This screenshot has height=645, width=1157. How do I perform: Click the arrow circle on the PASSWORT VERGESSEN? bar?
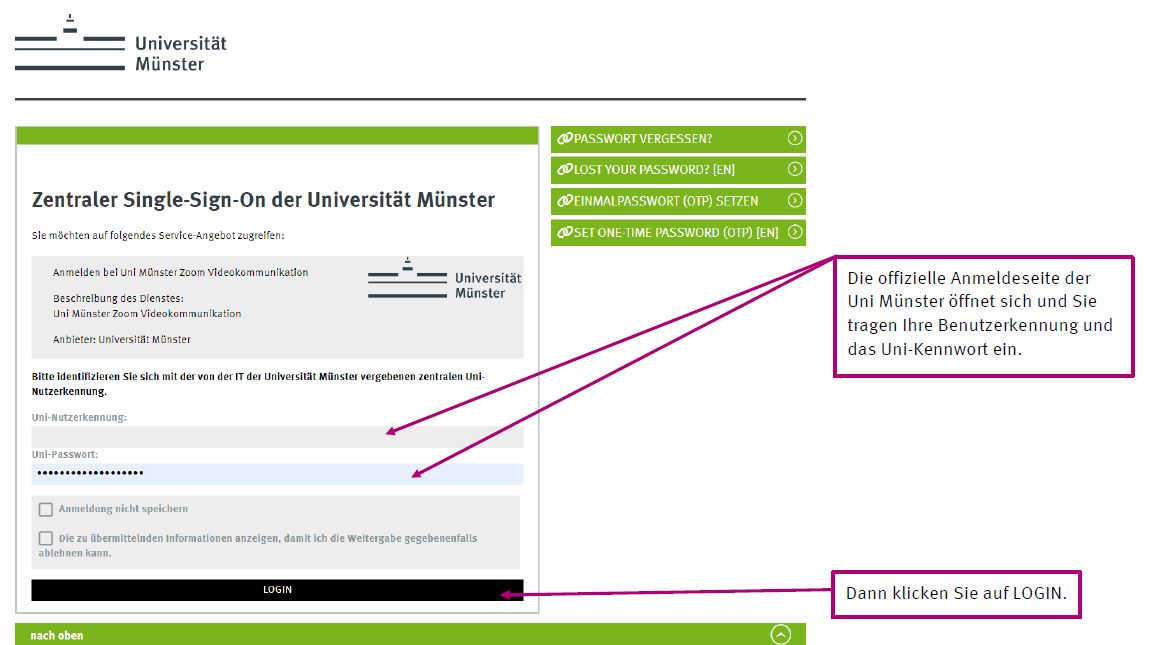795,139
